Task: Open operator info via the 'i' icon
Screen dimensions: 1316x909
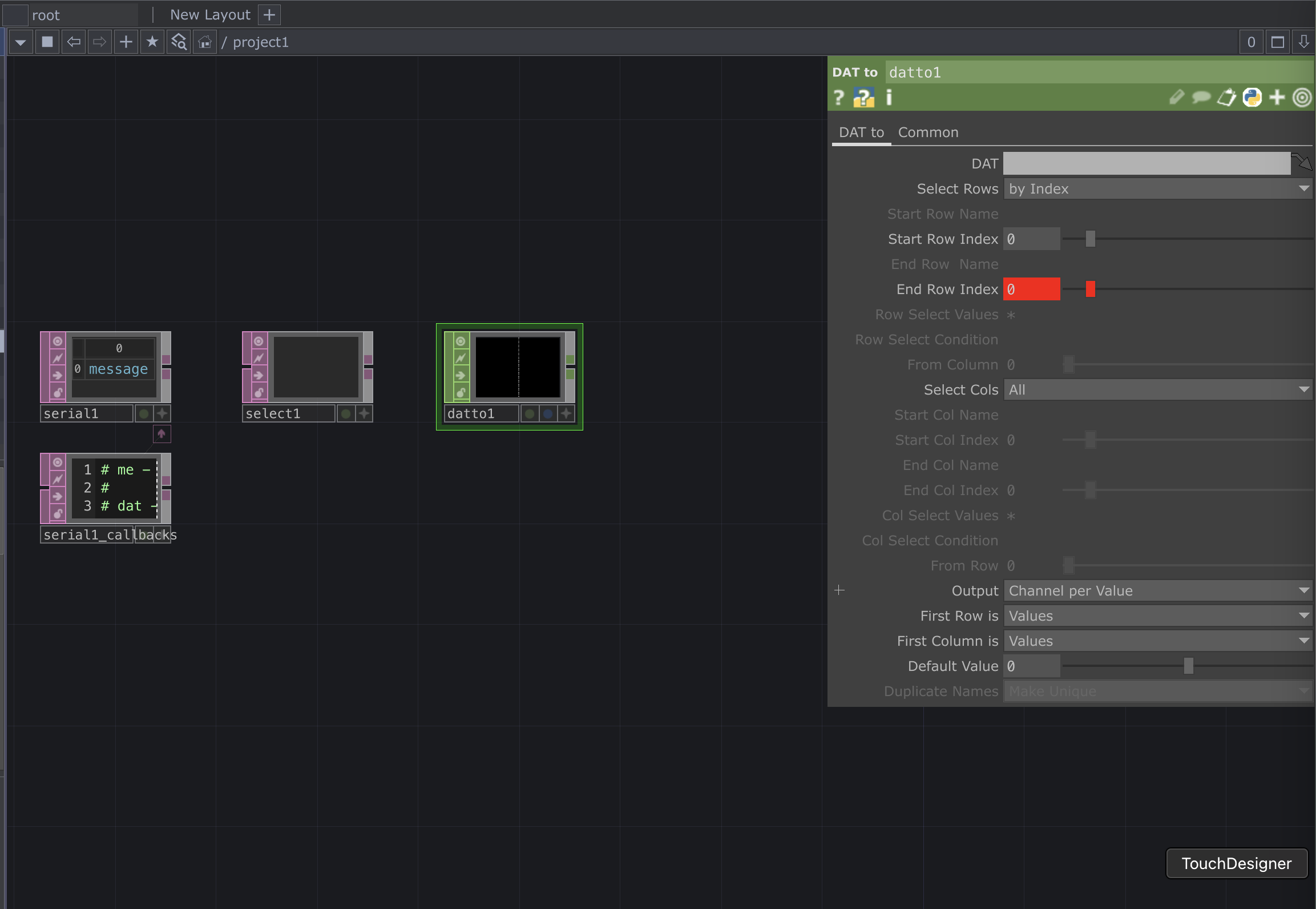Action: click(889, 98)
